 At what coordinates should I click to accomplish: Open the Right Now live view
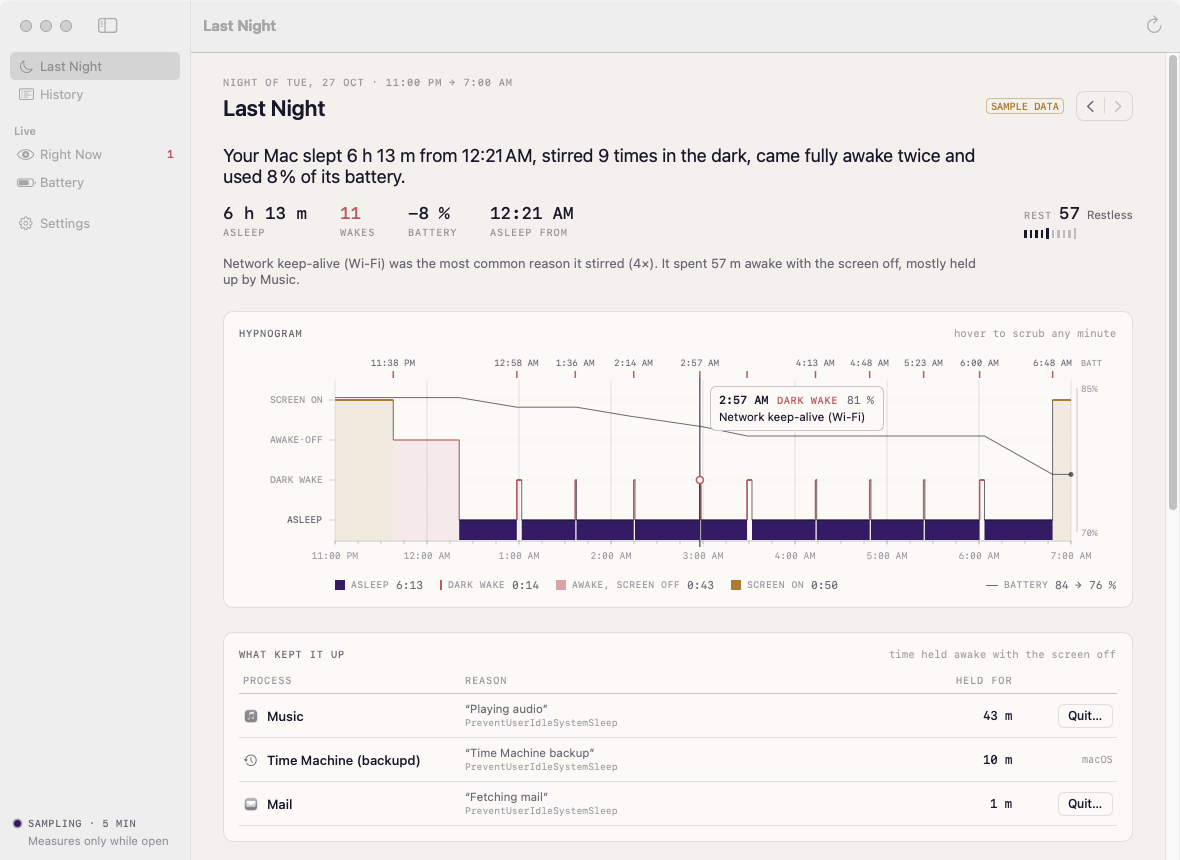coord(95,154)
